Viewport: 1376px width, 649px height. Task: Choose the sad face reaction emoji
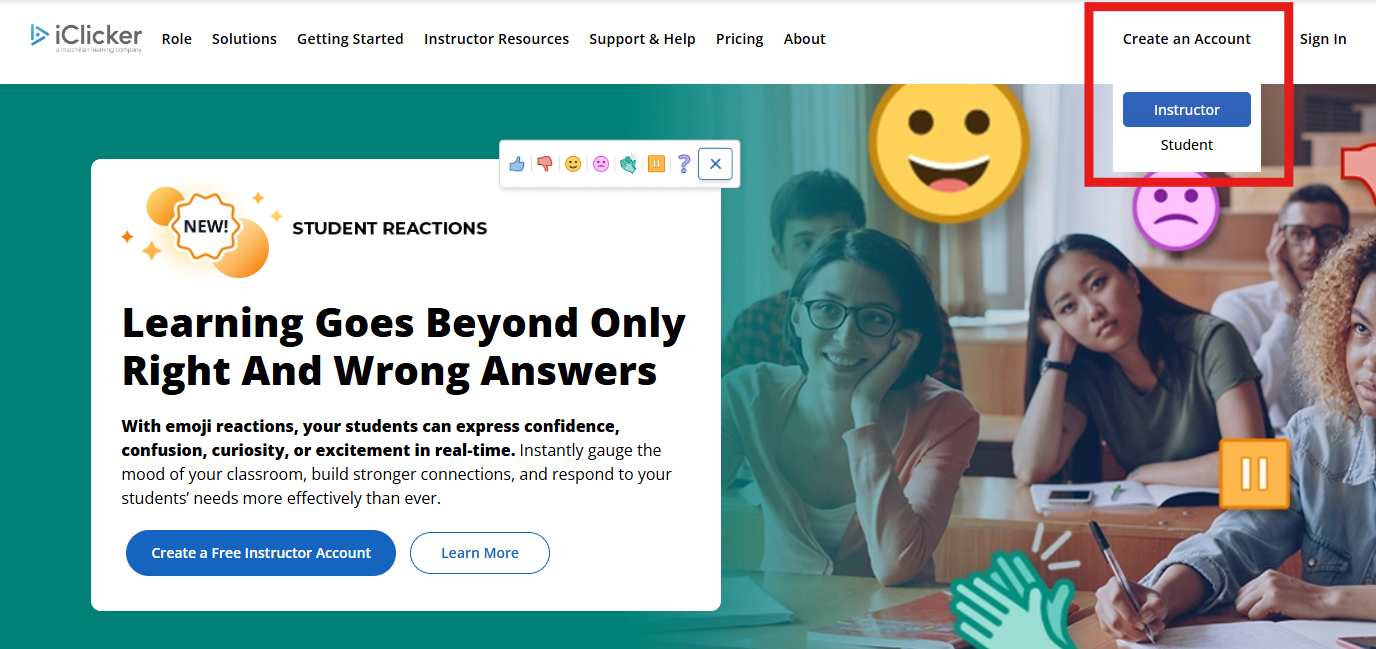click(601, 164)
